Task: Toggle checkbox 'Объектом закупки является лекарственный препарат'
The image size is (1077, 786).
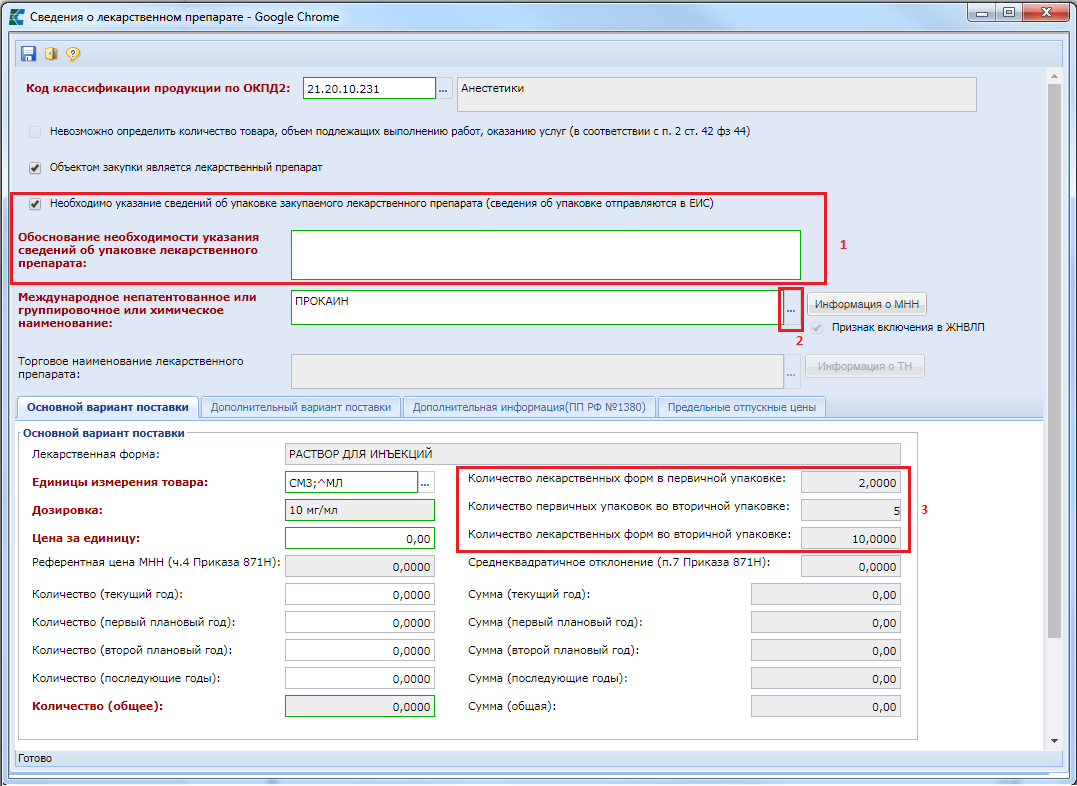Action: [35, 167]
